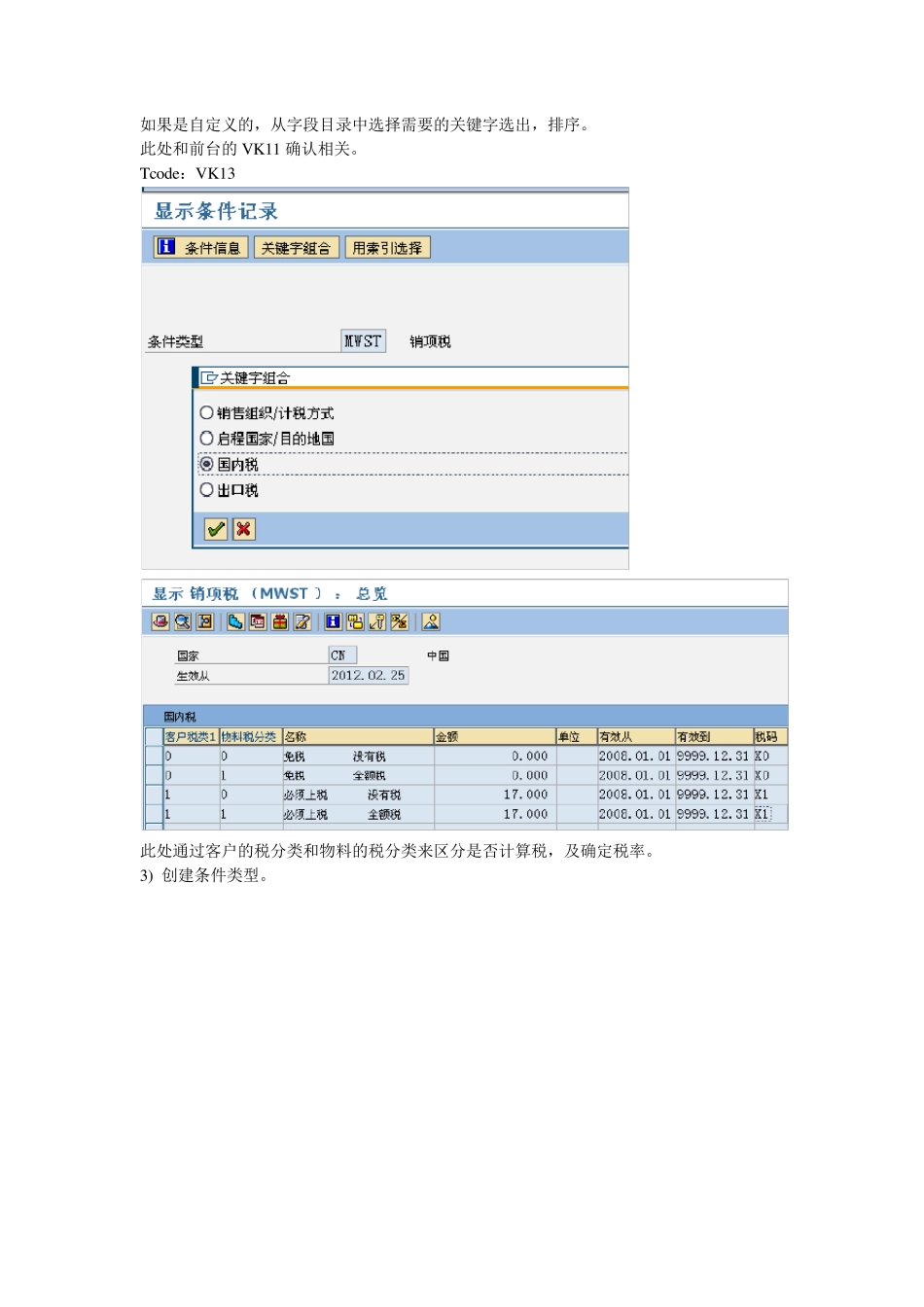Select row selector for 免税 全额税 row
This screenshot has height=1307, width=924.
[x=154, y=775]
